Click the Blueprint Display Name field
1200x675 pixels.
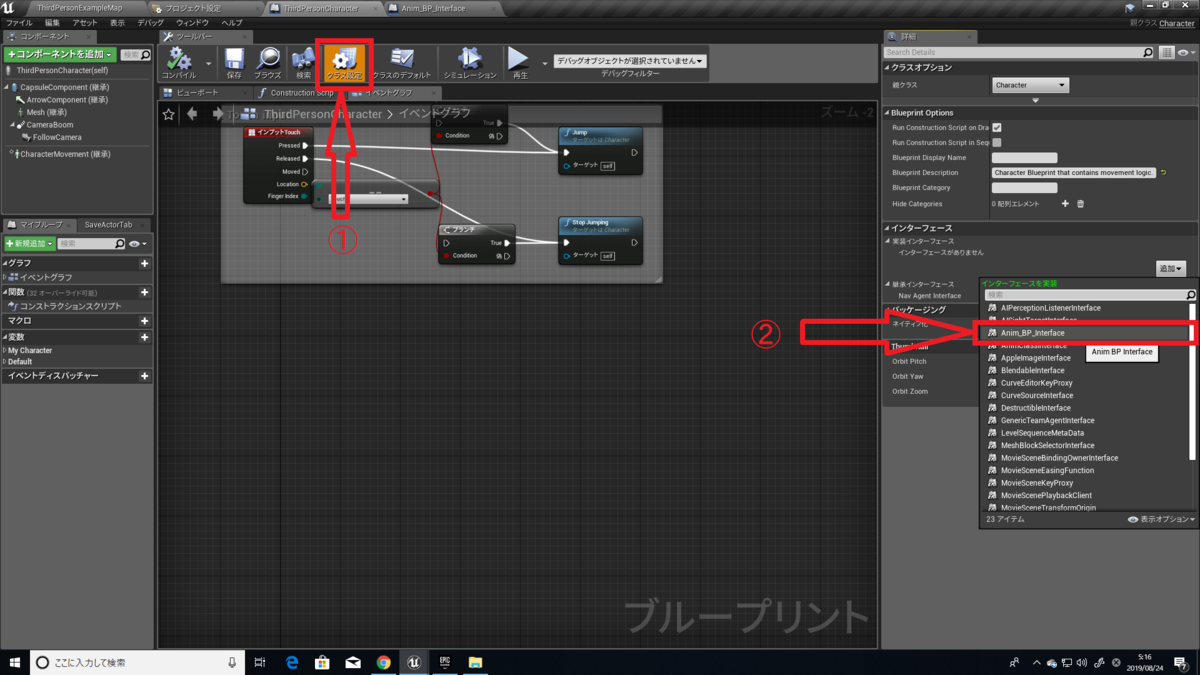(x=1024, y=158)
